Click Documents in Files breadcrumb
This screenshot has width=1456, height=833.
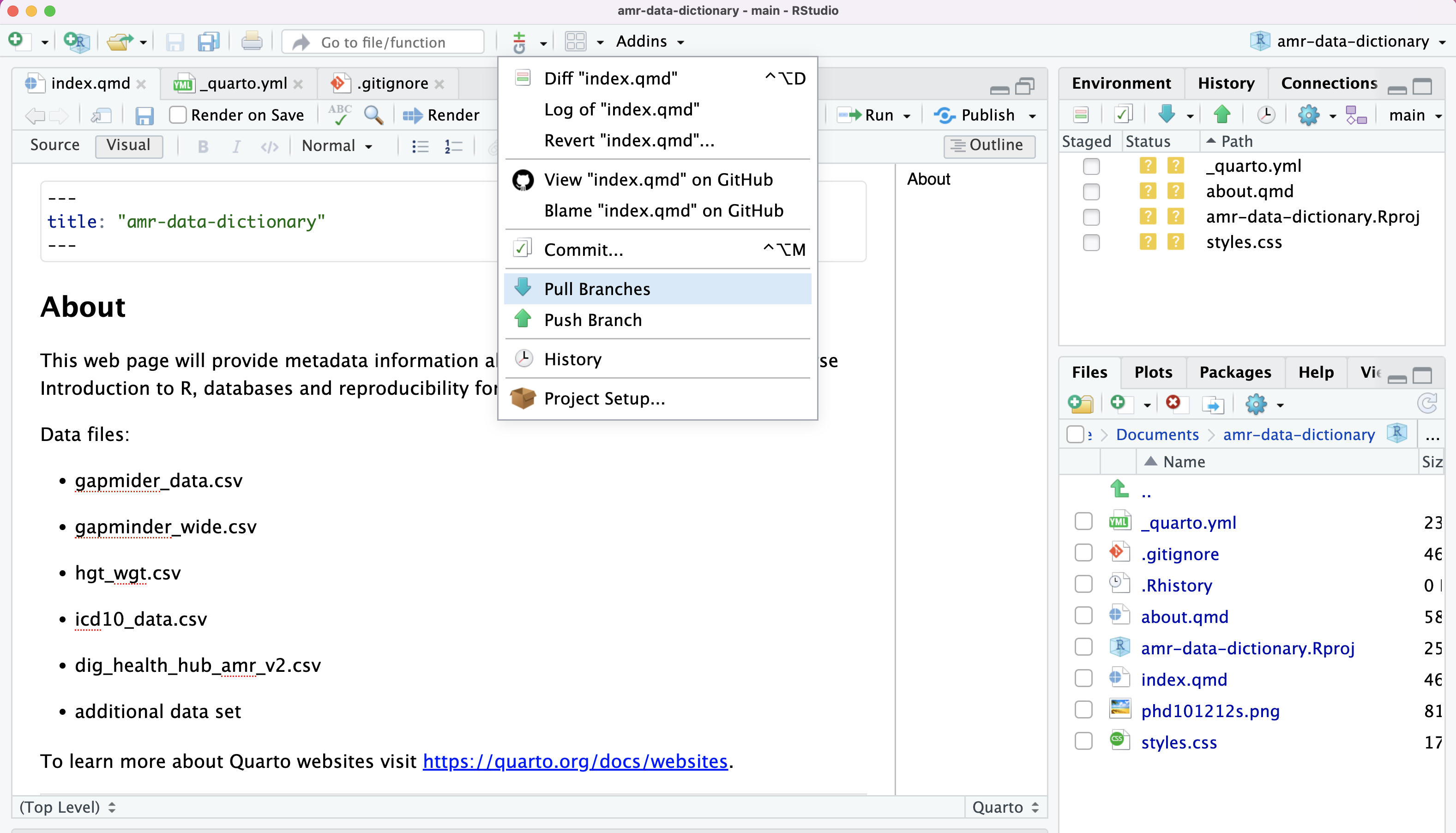pos(1157,435)
